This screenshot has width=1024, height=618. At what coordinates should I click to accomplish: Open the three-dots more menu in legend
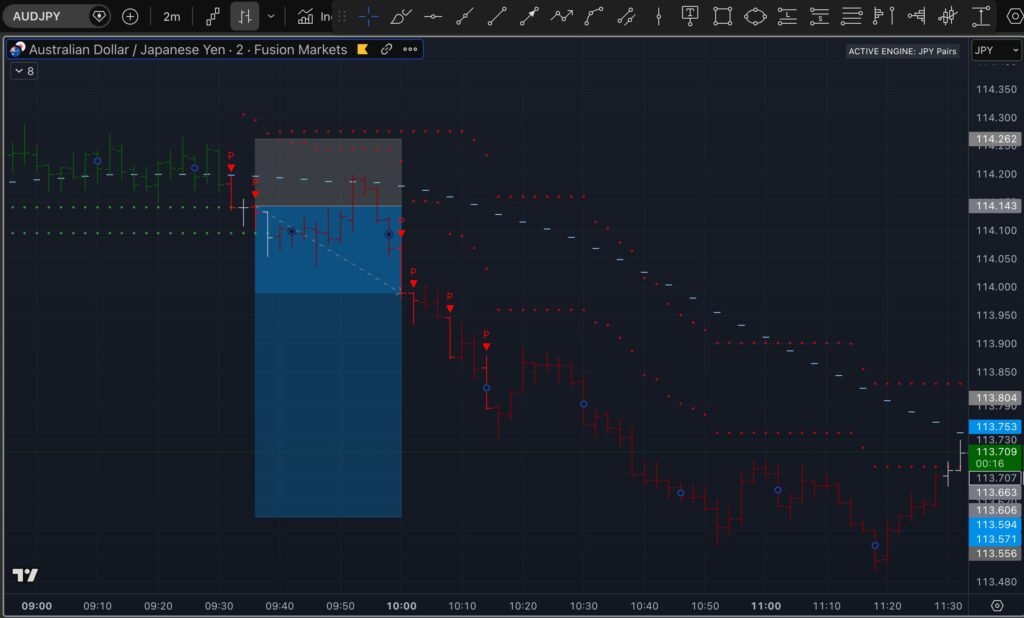coord(410,49)
